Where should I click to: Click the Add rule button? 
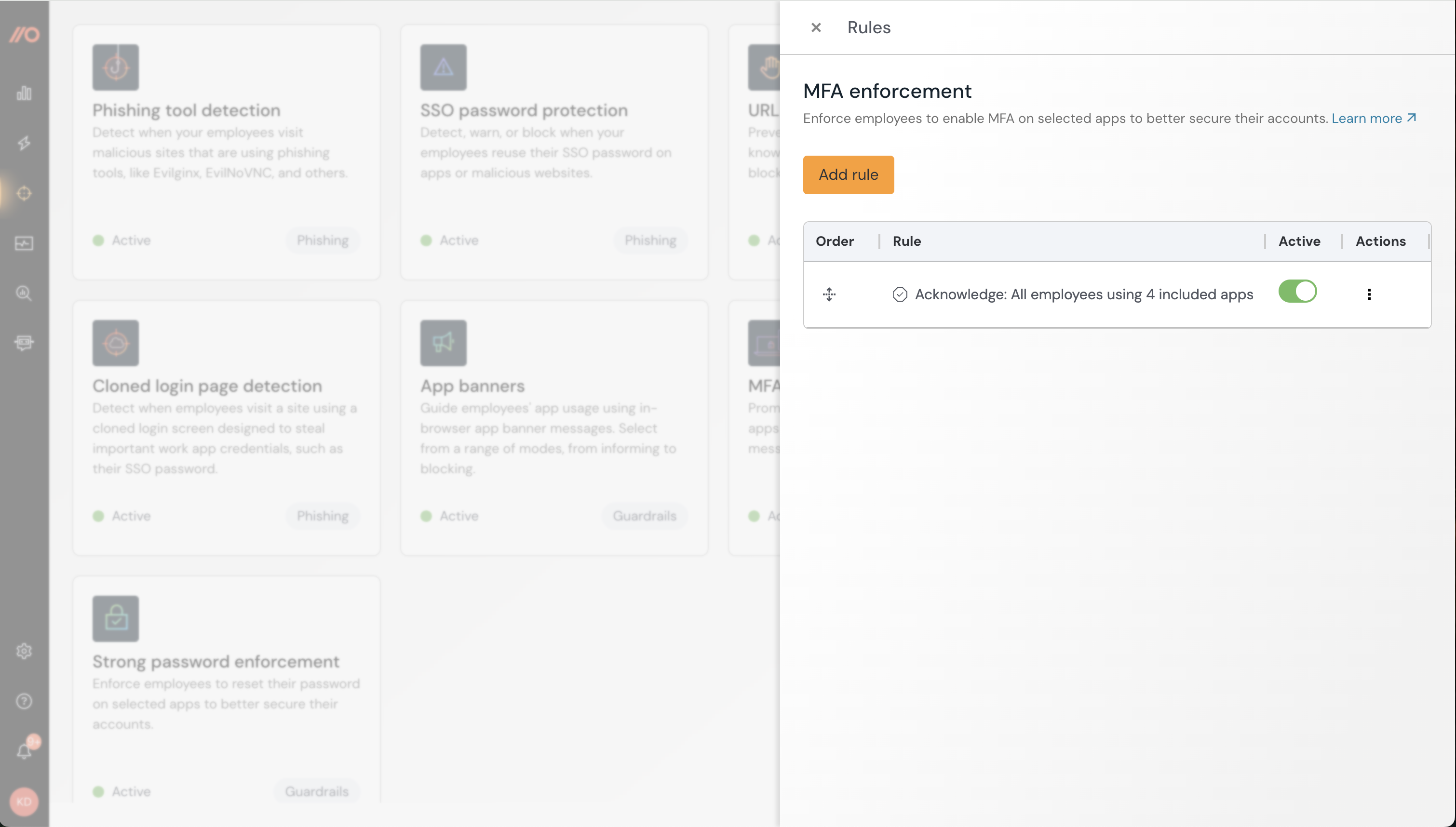coord(848,175)
